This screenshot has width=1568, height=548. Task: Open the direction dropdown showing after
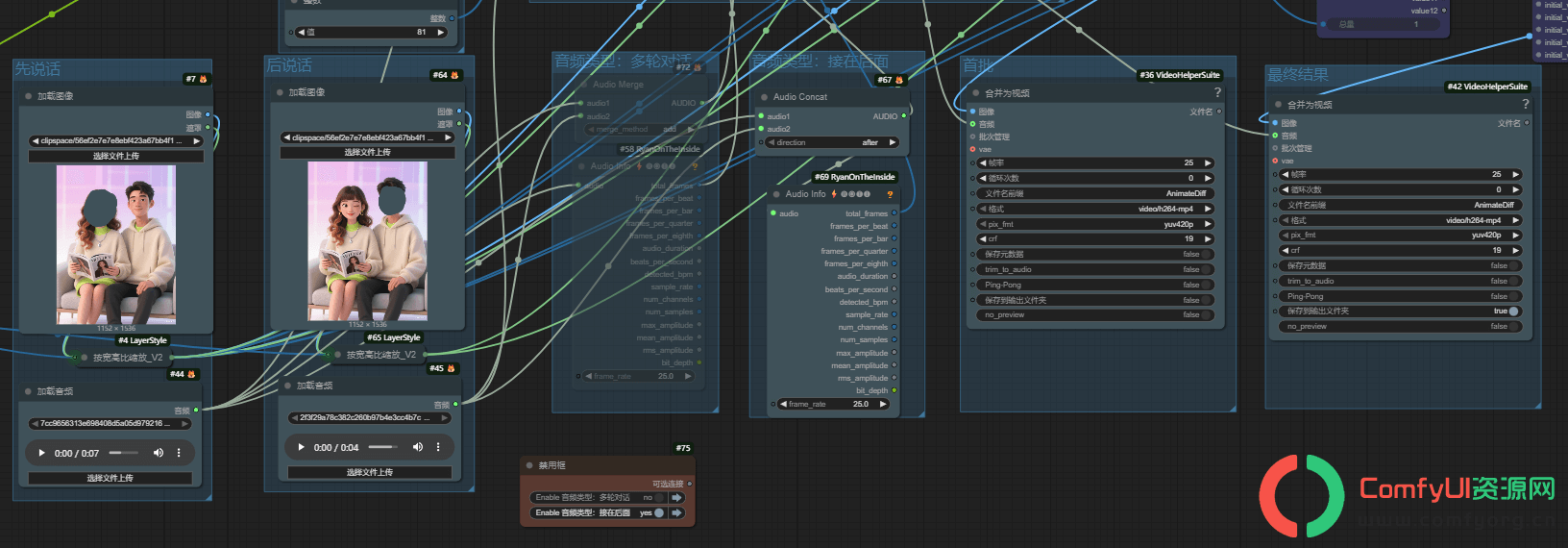click(833, 142)
